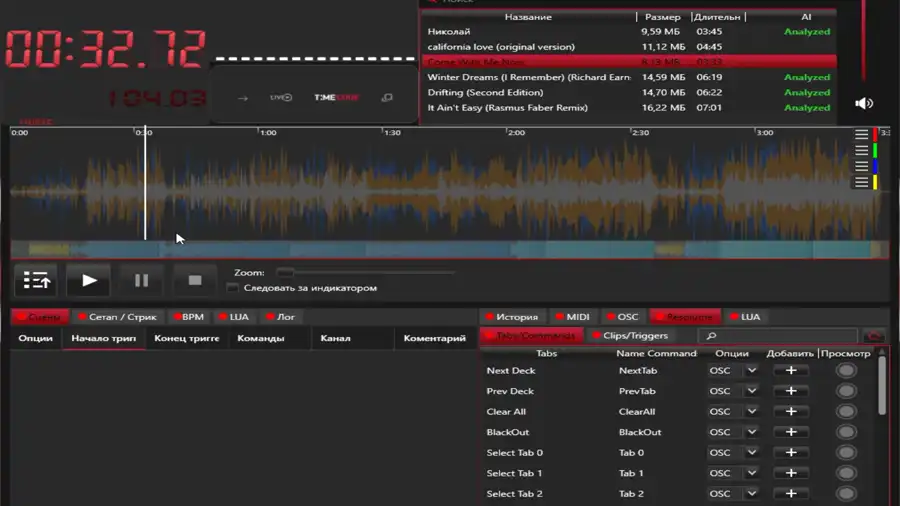
Task: Switch to the BPM tab
Action: click(x=187, y=317)
